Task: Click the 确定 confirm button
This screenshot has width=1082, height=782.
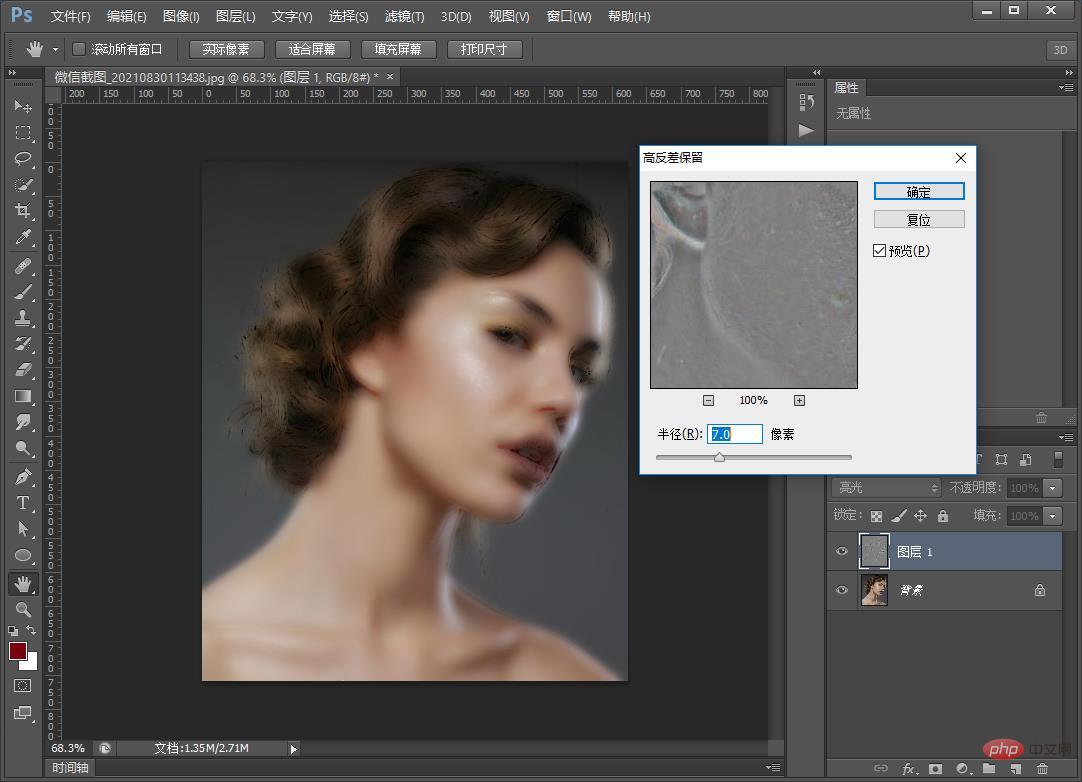Action: [x=918, y=192]
